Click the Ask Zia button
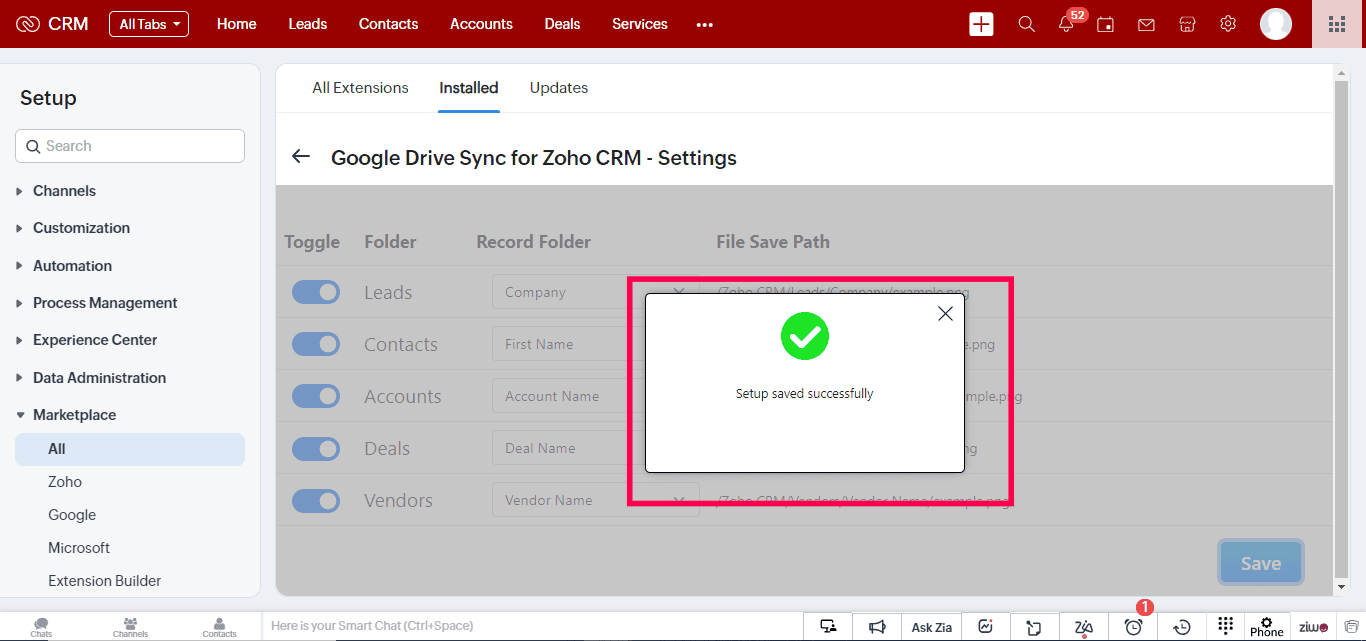 [932, 627]
